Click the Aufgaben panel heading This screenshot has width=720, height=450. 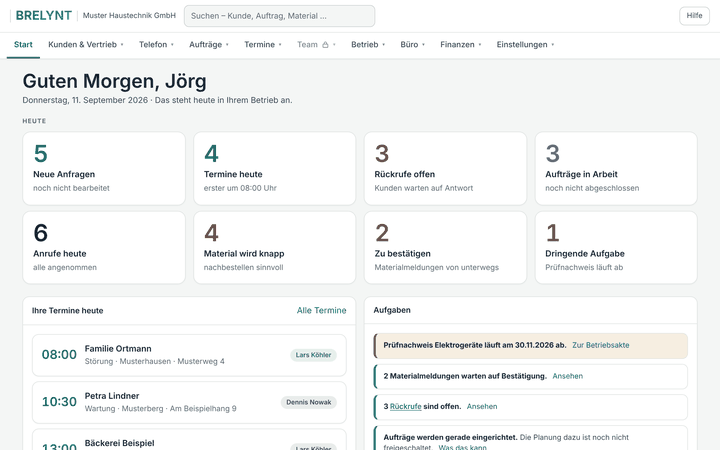pyautogui.click(x=392, y=310)
